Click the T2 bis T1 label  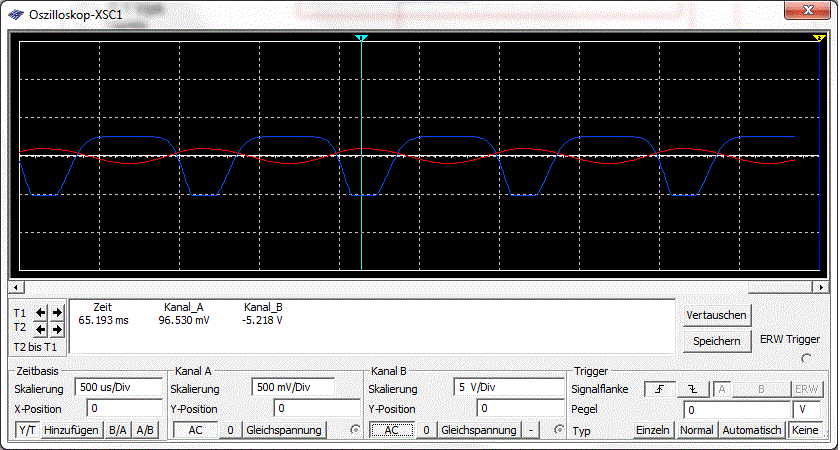(35, 347)
